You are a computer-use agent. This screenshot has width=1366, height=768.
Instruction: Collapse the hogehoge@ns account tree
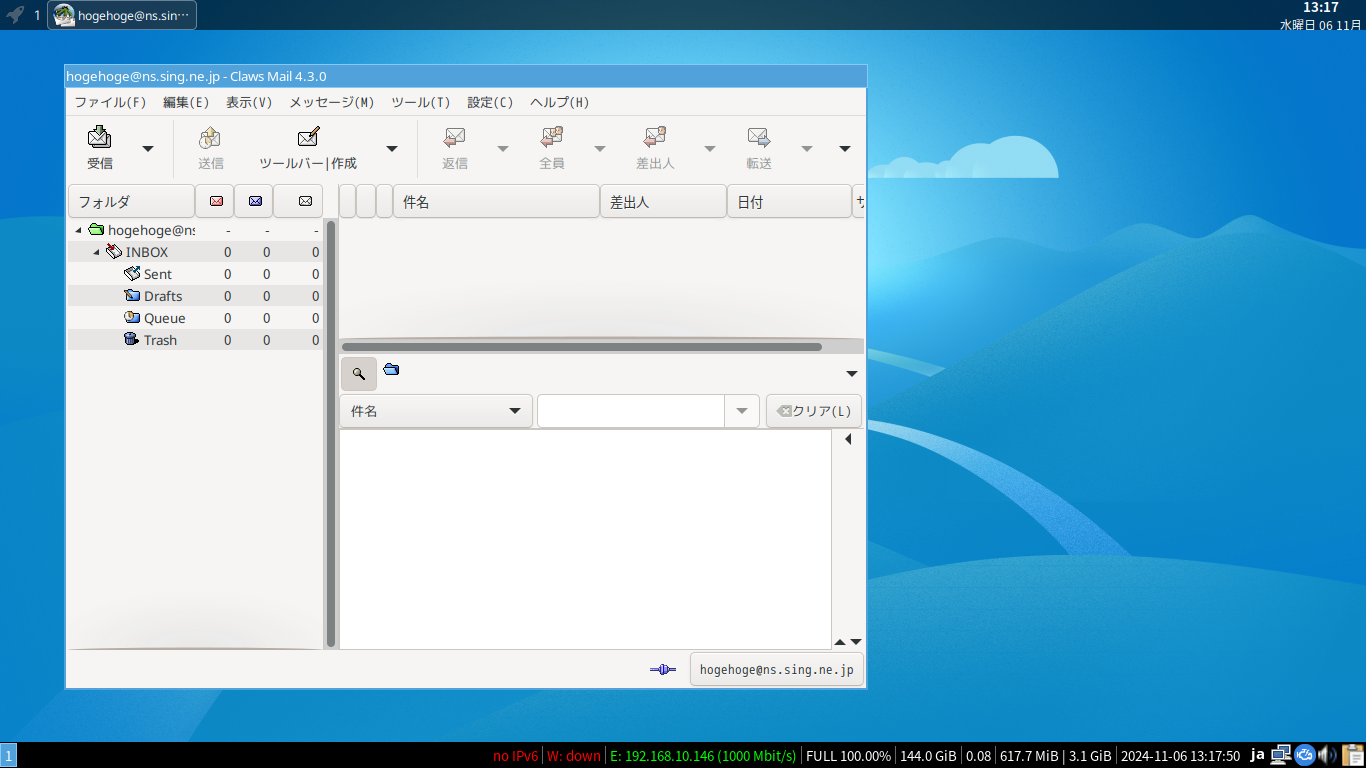79,230
